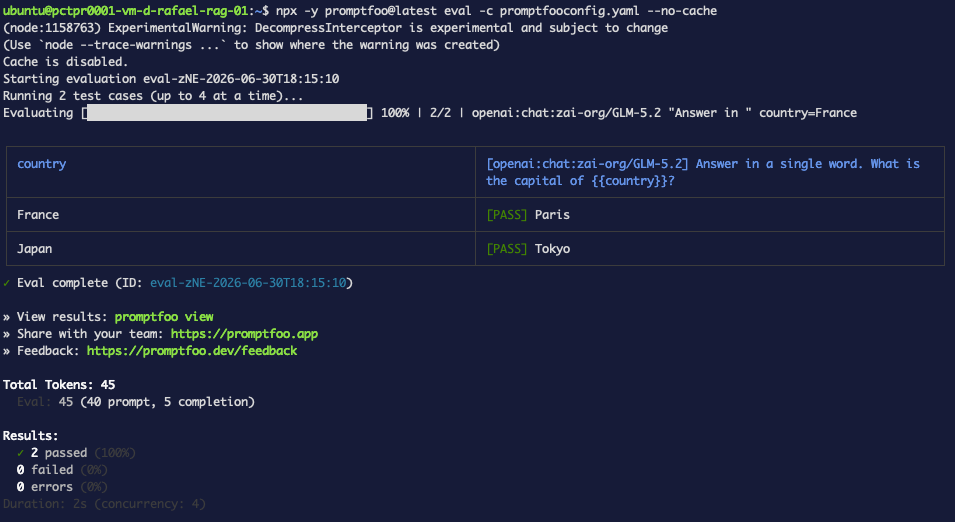This screenshot has width=955, height=522.
Task: Click the 'node --trace-warnings' hint line
Action: tap(252, 45)
